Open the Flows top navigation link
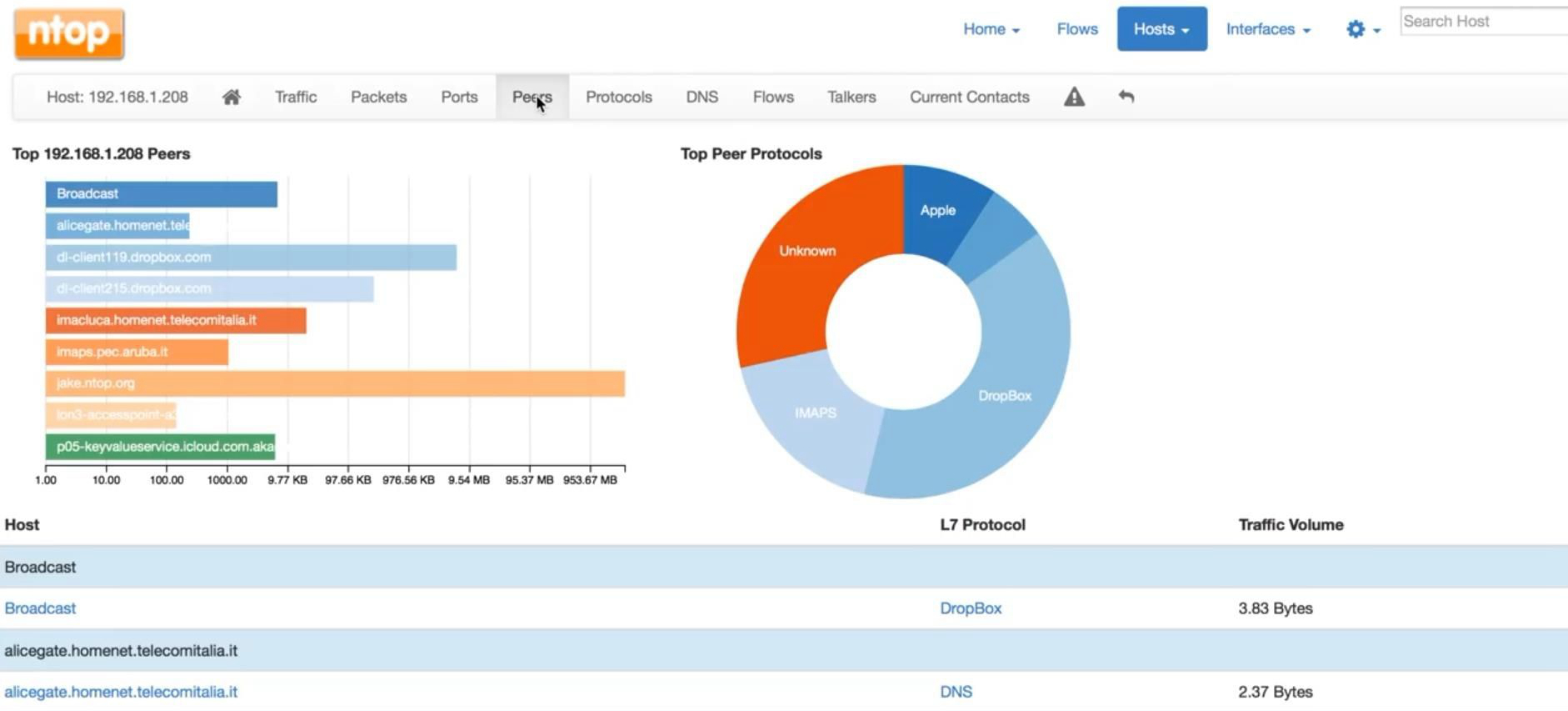Screen dimensions: 1568x711 [1077, 29]
